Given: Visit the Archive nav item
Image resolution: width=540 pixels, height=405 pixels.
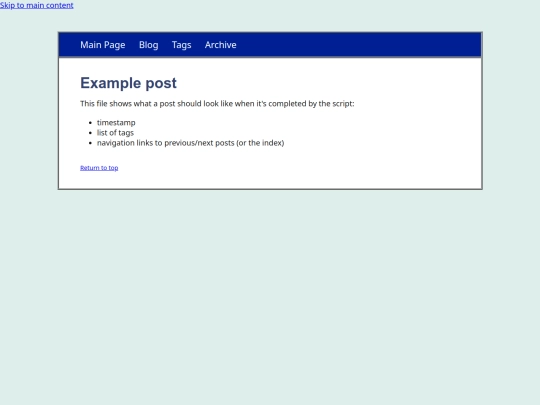Looking at the screenshot, I should [220, 45].
